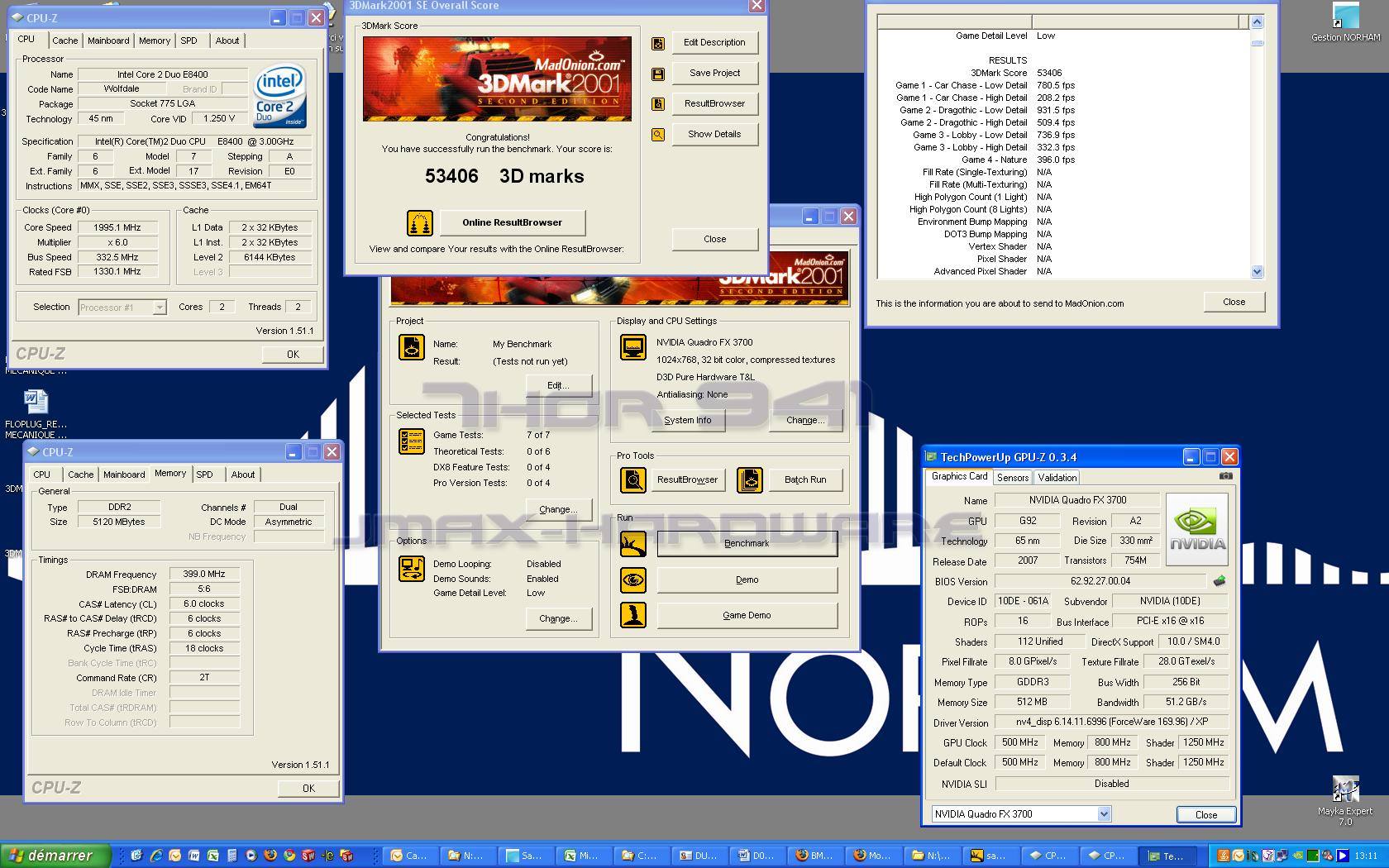Switch to Cache tab in CPU-Z processor window
This screenshot has height=868, width=1389.
[x=65, y=41]
